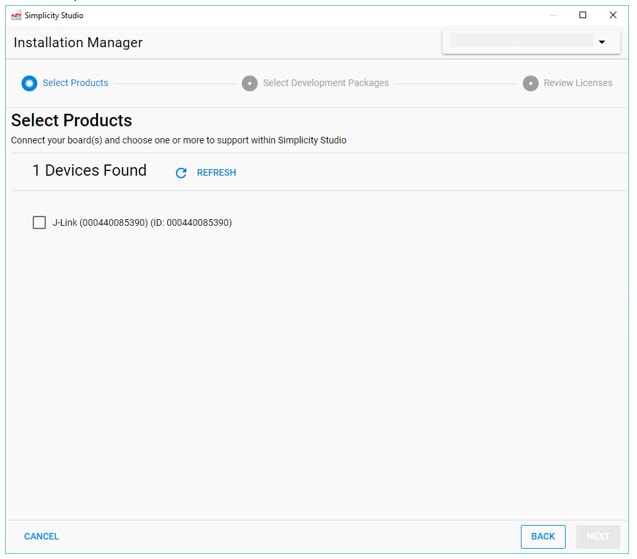Click the Select Development Packages step circle
The height and width of the screenshot is (559, 637).
pos(250,83)
